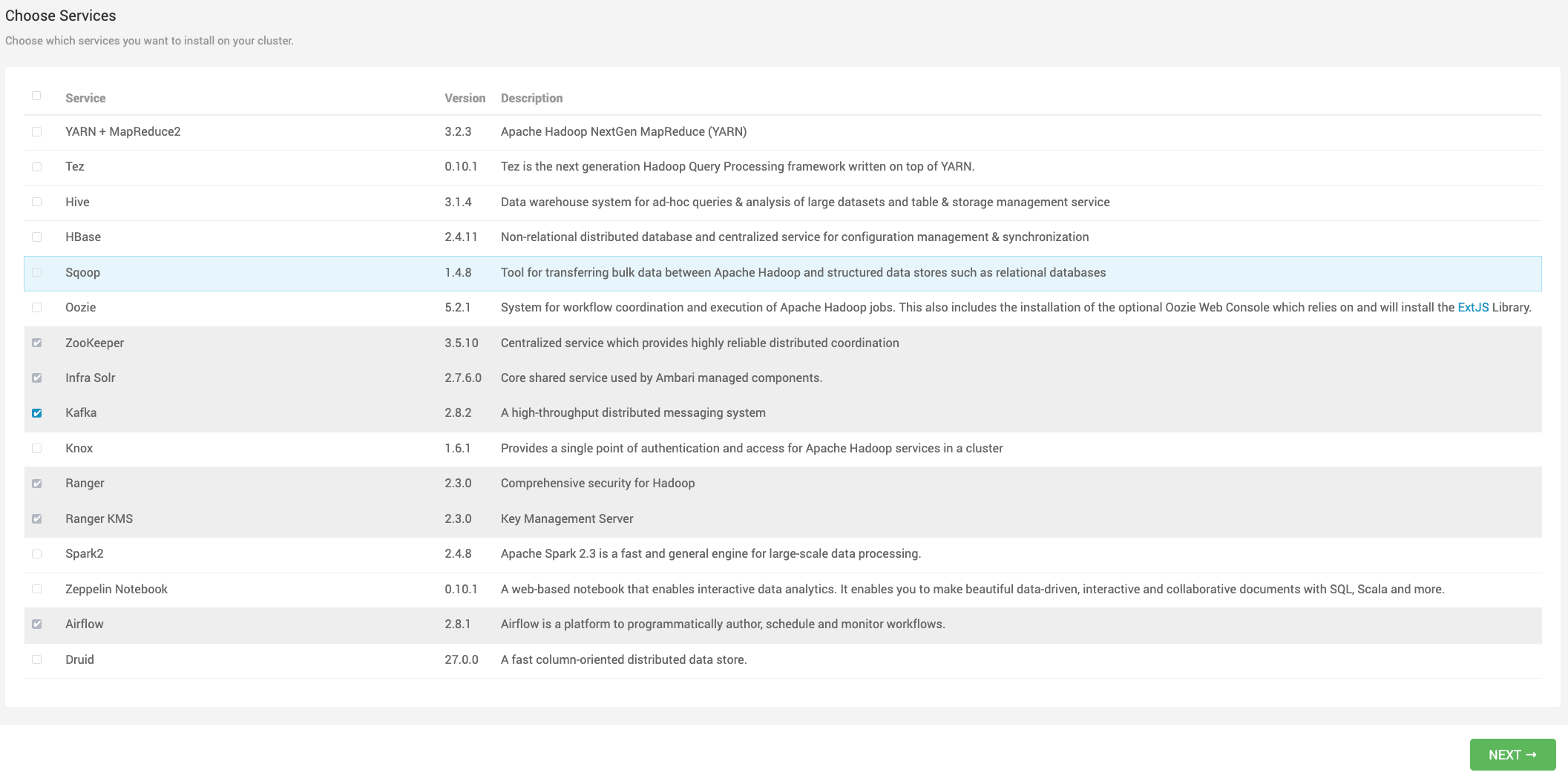Open the ExtJS link in Oozie description
This screenshot has height=778, width=1568.
[x=1473, y=307]
